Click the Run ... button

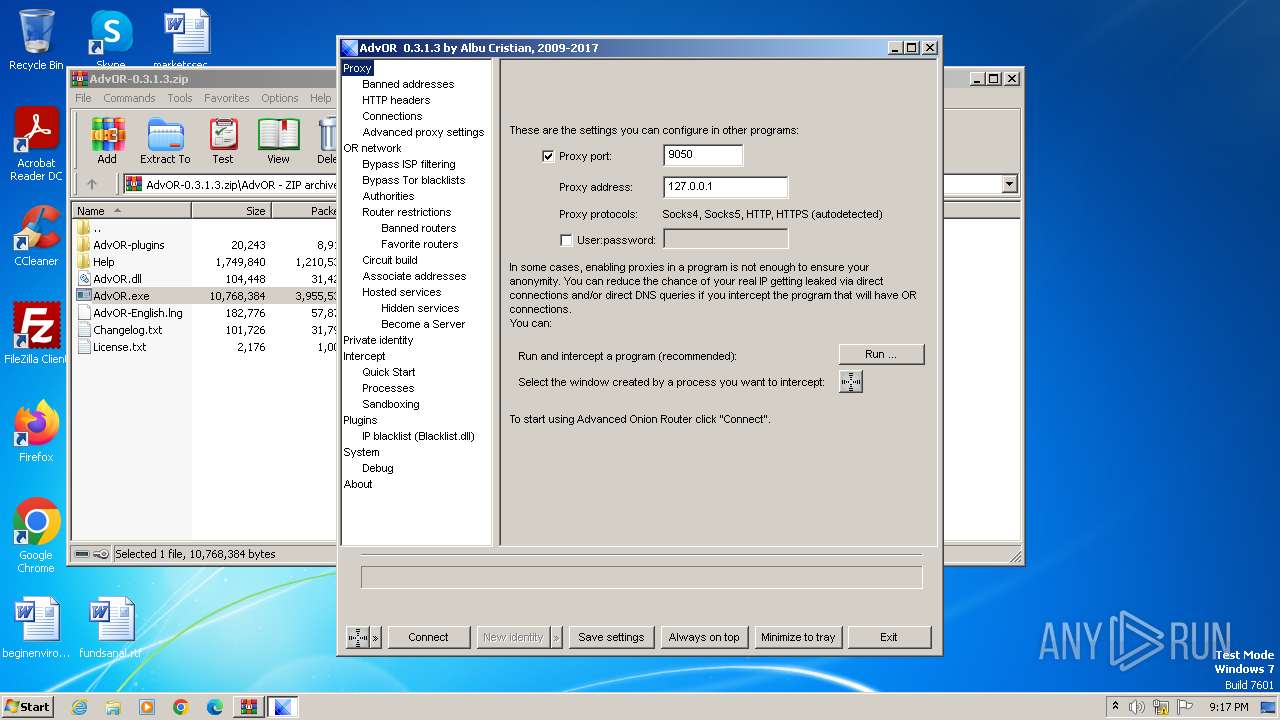point(881,354)
